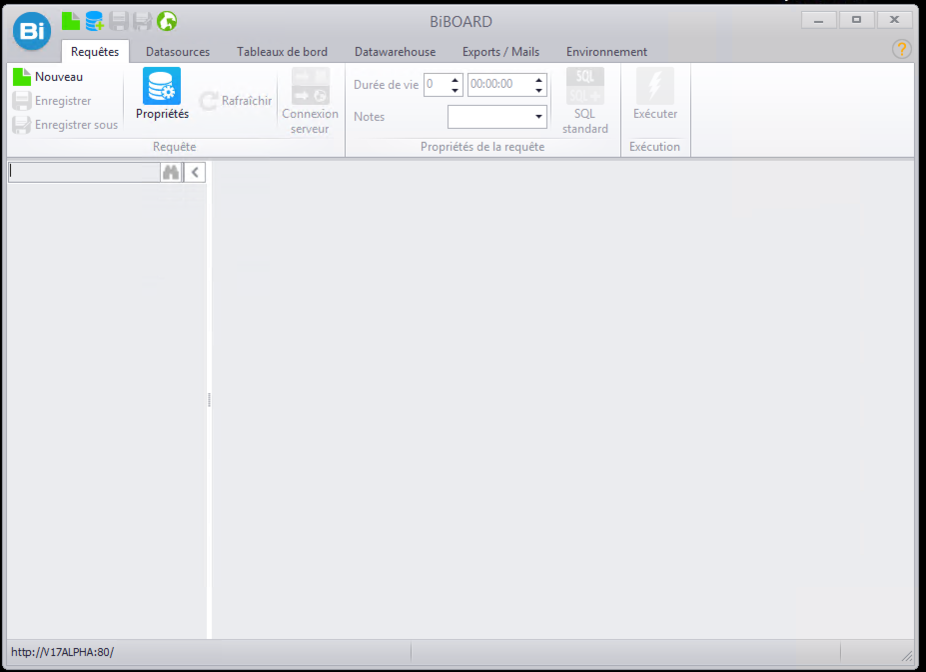Decrease the 00:00:00 time value

point(539,90)
